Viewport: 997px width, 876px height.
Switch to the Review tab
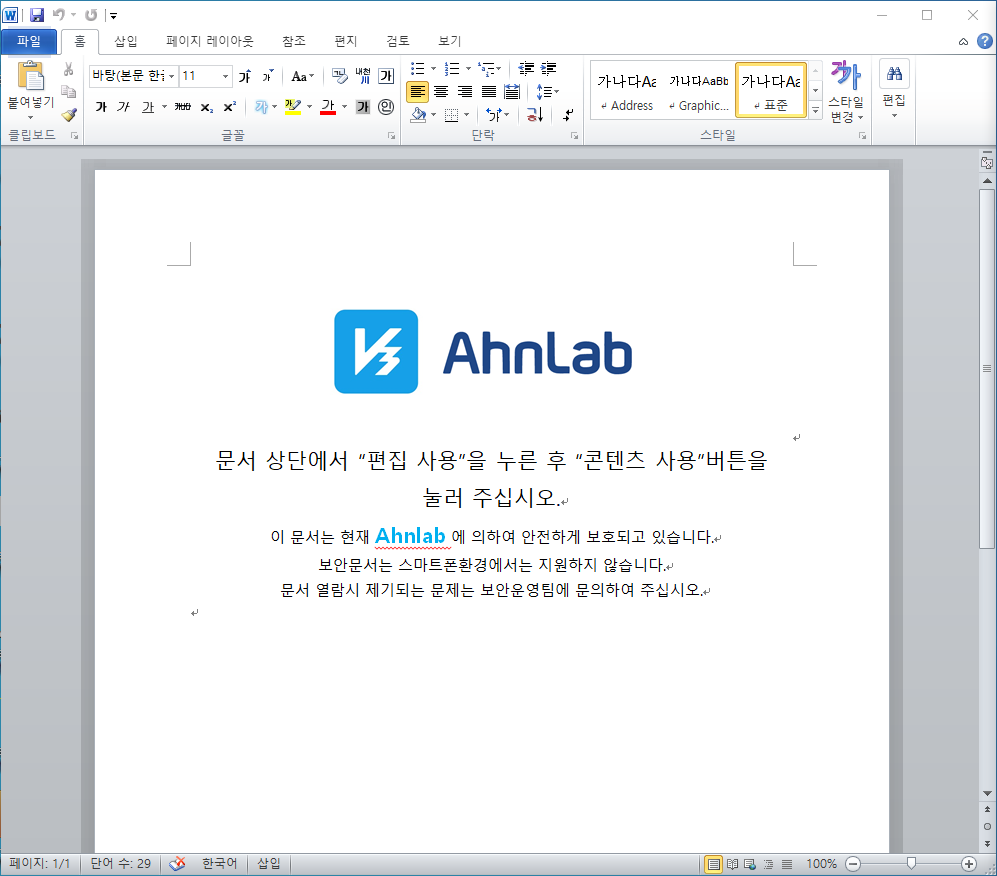pyautogui.click(x=398, y=41)
